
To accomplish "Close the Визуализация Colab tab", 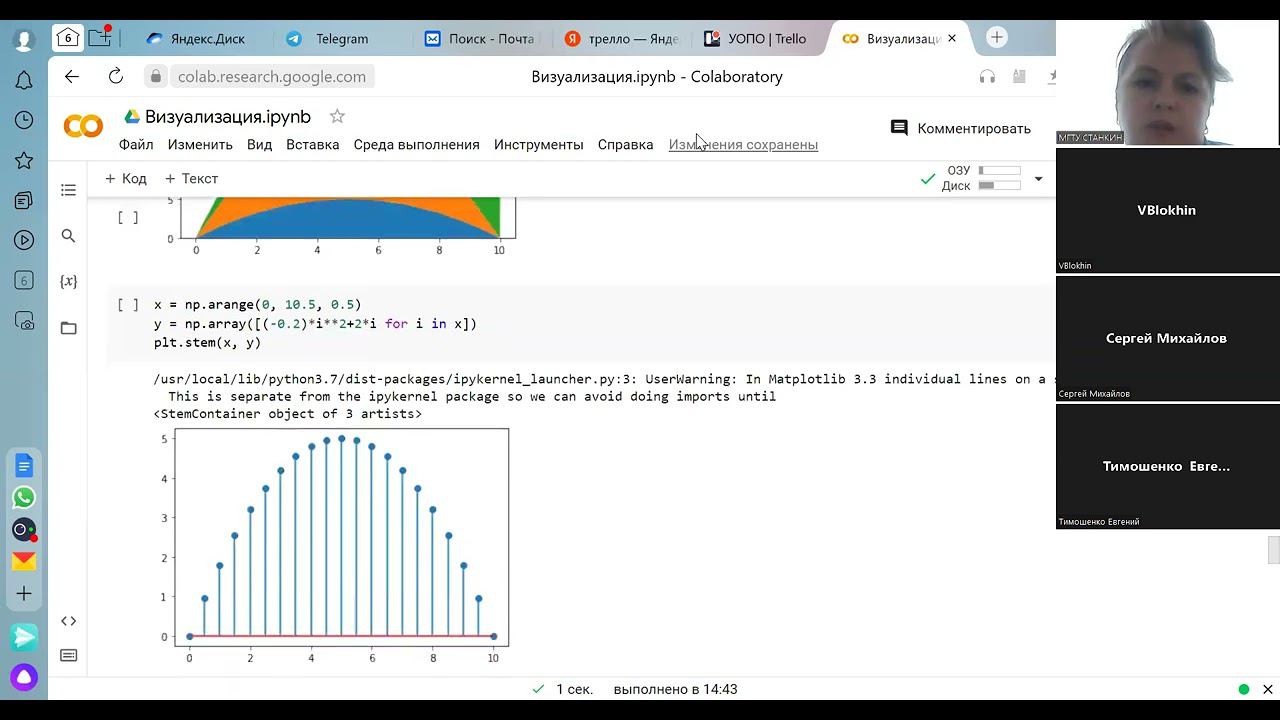I will pyautogui.click(x=952, y=38).
